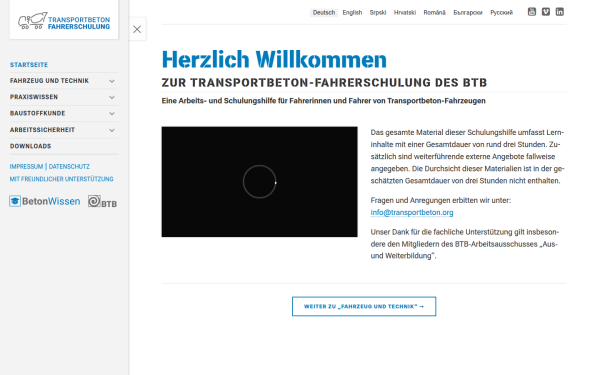Click the Zur Transportbeton-Fahrerschulung des BTB subheading
The height and width of the screenshot is (375, 600).
point(324,83)
